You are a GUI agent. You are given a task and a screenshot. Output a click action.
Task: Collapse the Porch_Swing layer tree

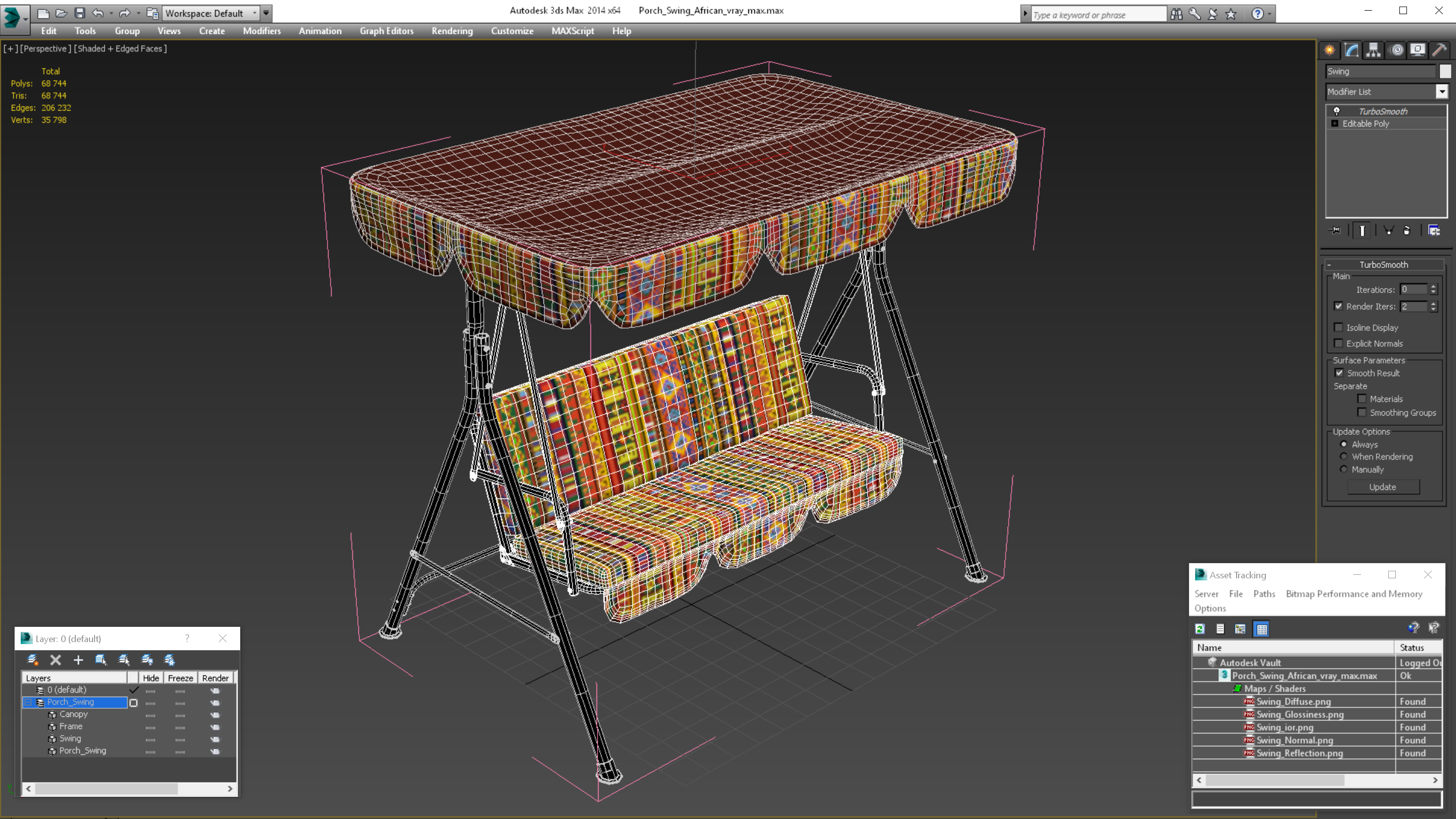(28, 702)
